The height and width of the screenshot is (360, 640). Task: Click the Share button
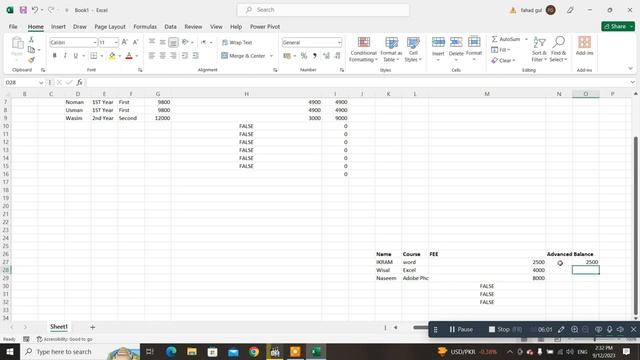[618, 26]
